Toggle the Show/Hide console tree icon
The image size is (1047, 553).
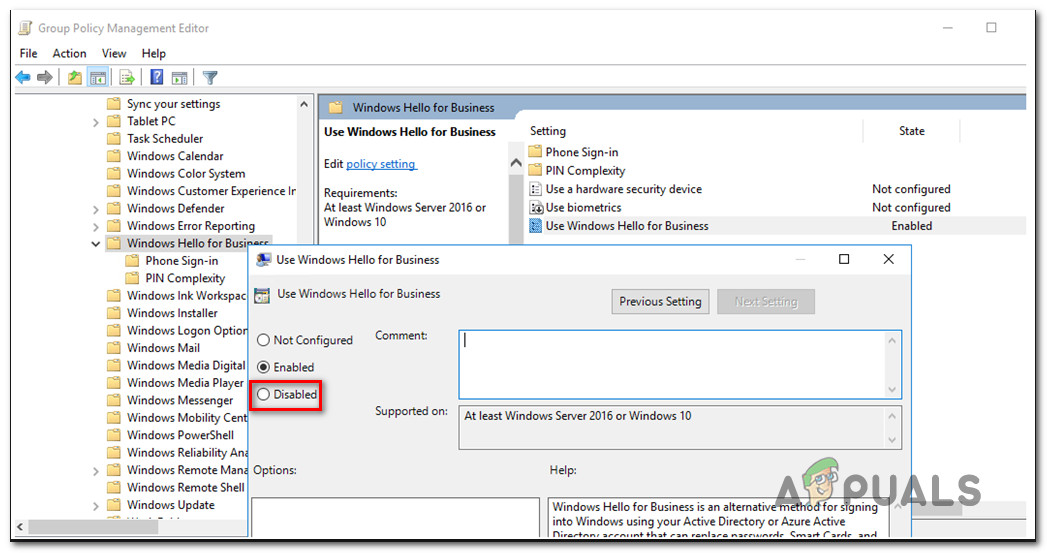98,77
